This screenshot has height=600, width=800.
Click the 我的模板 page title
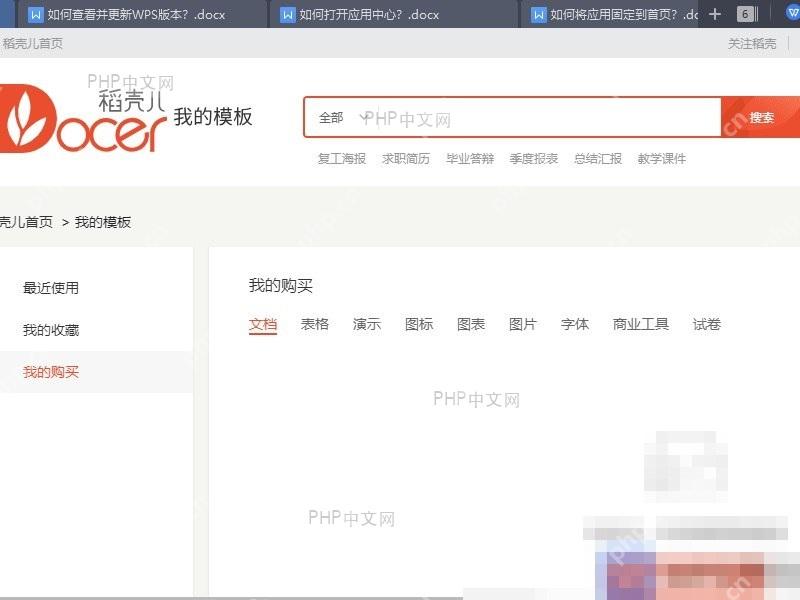213,117
